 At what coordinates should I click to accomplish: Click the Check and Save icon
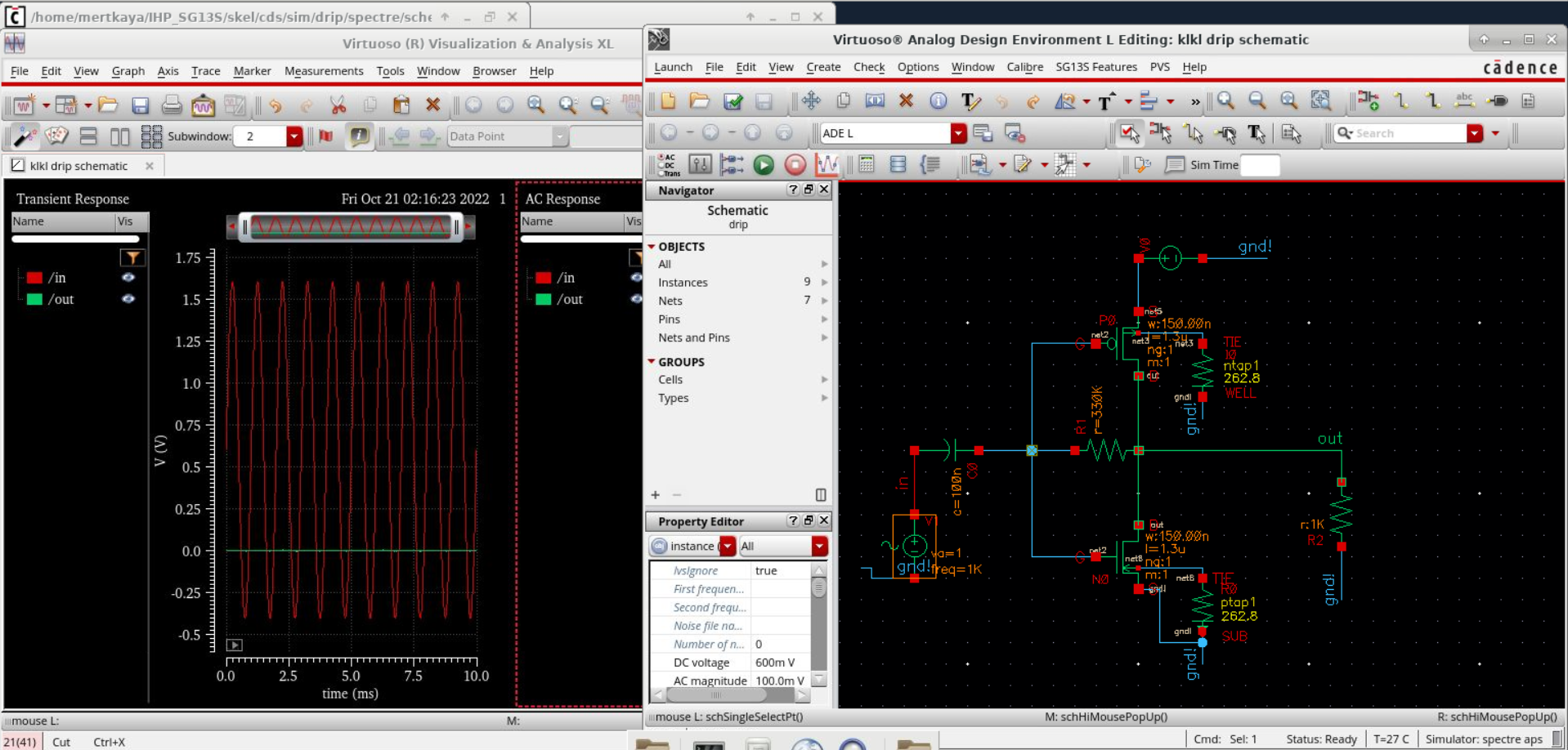pyautogui.click(x=732, y=101)
